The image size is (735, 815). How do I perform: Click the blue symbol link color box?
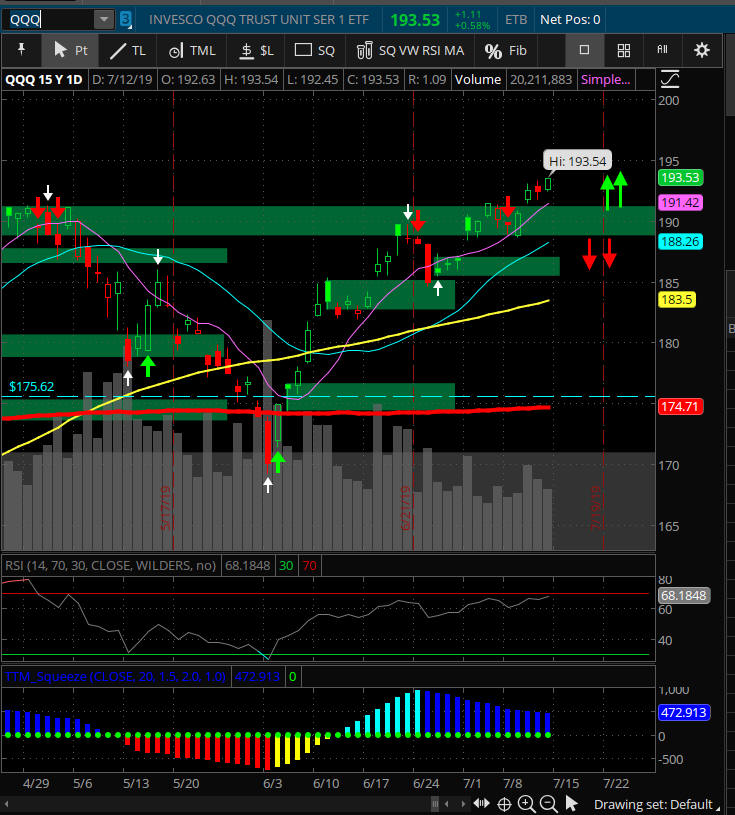125,19
